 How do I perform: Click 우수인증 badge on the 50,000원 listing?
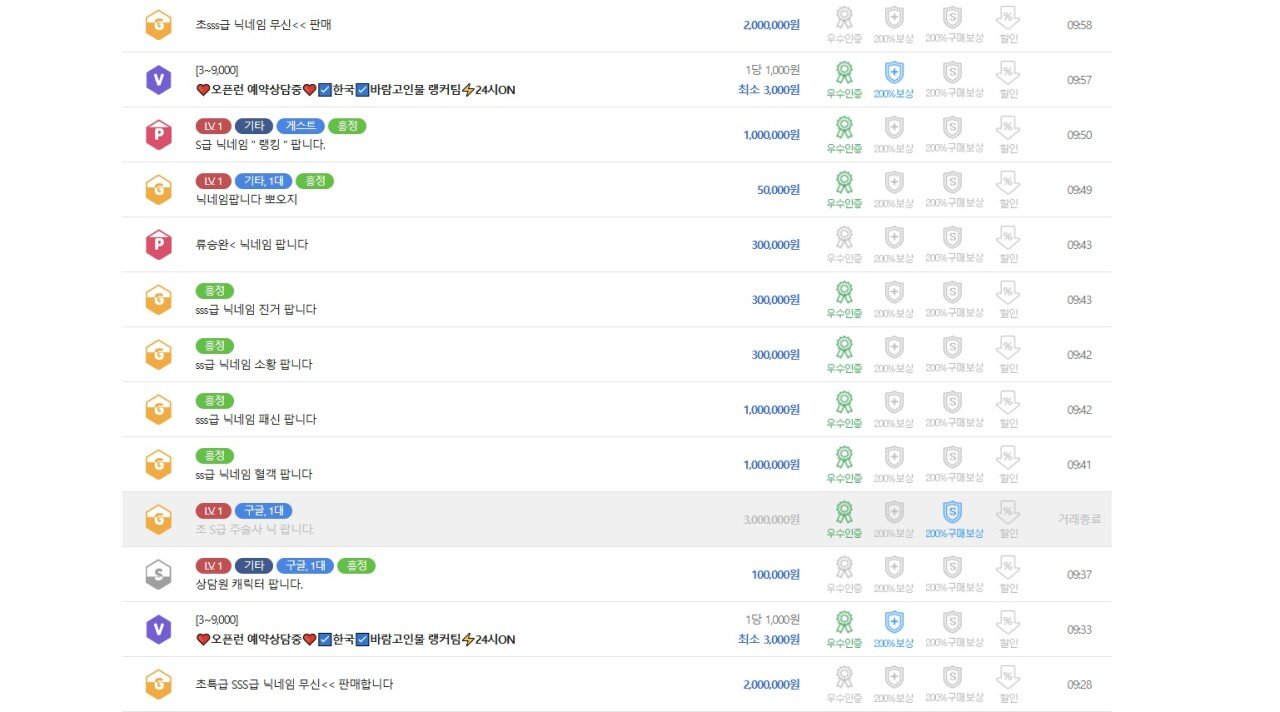(x=844, y=188)
